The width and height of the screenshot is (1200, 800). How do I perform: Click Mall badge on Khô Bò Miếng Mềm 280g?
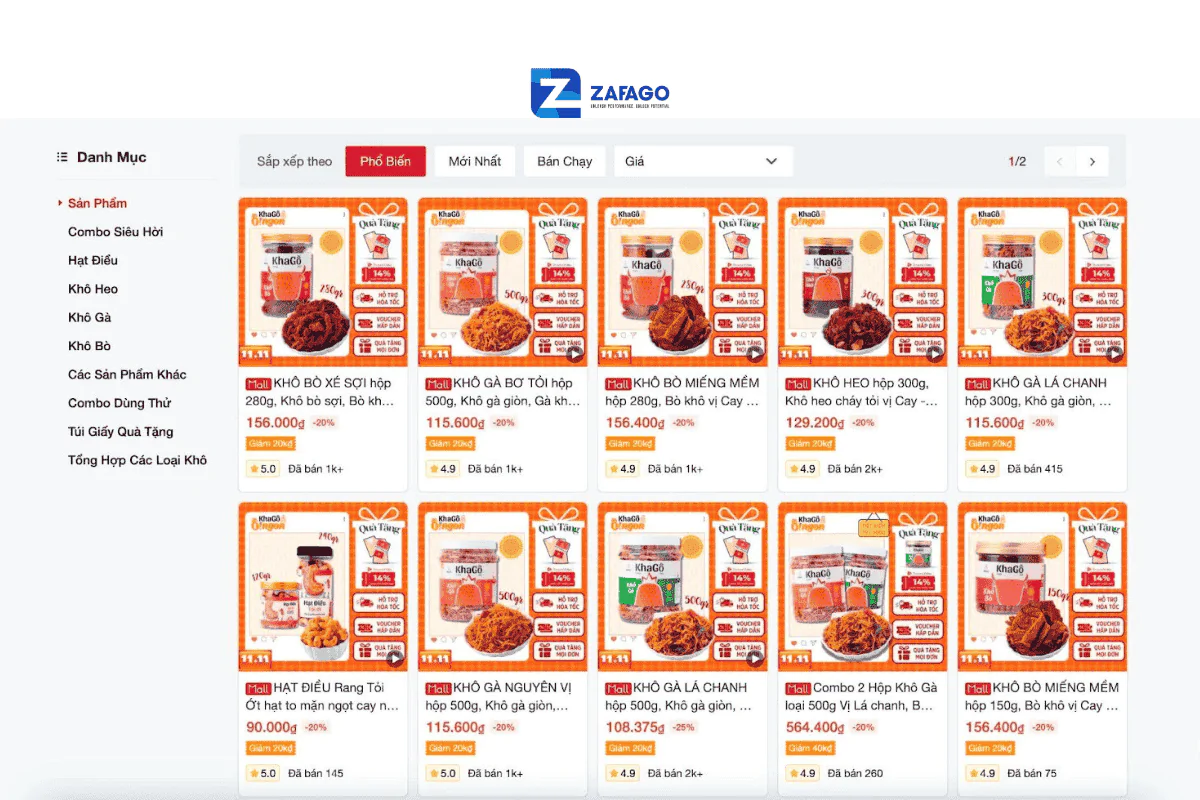click(618, 384)
